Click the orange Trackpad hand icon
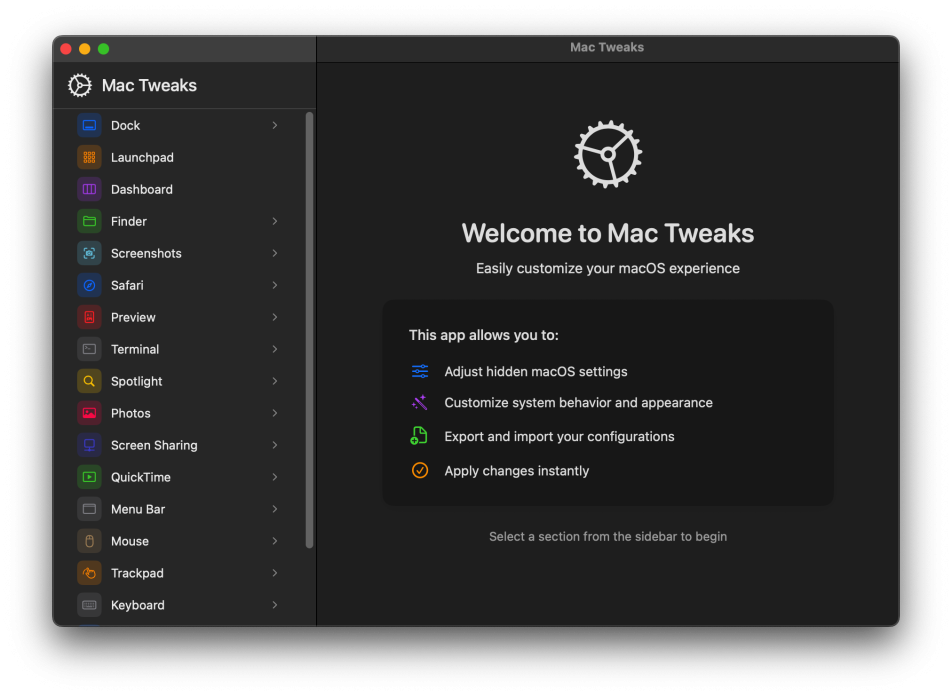 pos(89,573)
